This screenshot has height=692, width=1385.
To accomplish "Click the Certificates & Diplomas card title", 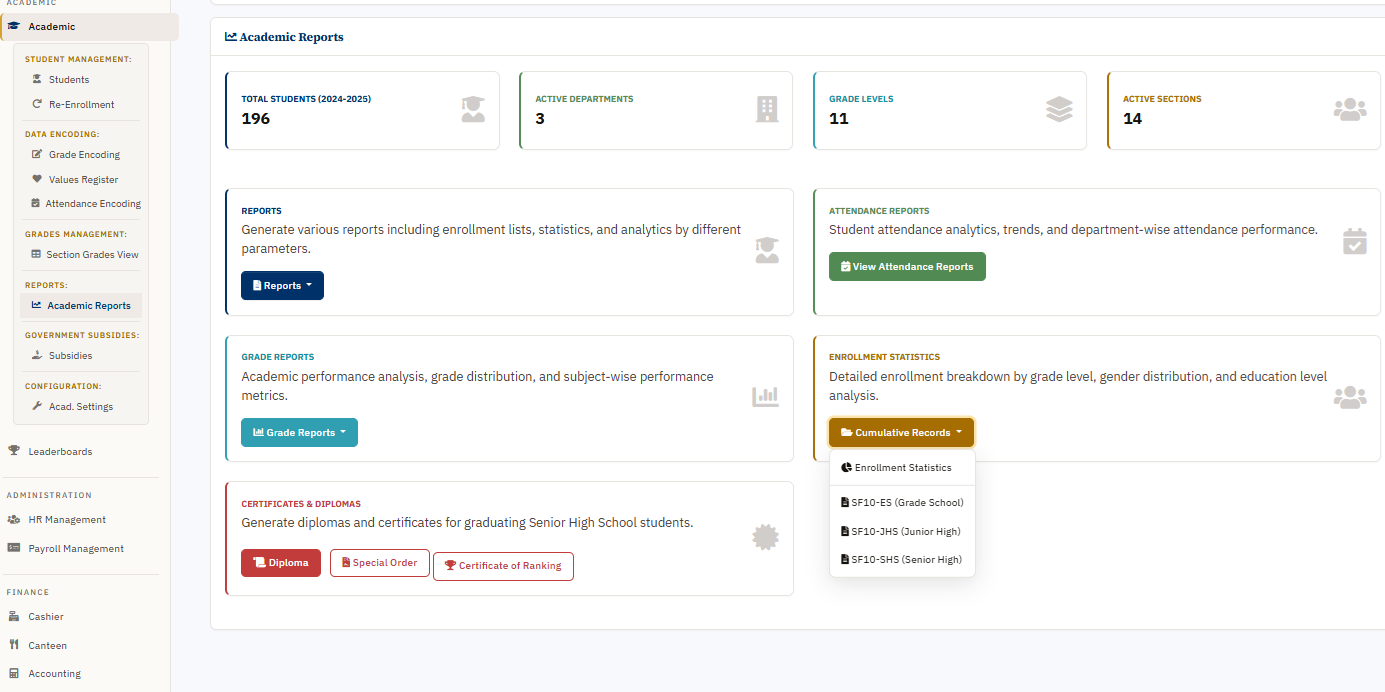I will (301, 504).
